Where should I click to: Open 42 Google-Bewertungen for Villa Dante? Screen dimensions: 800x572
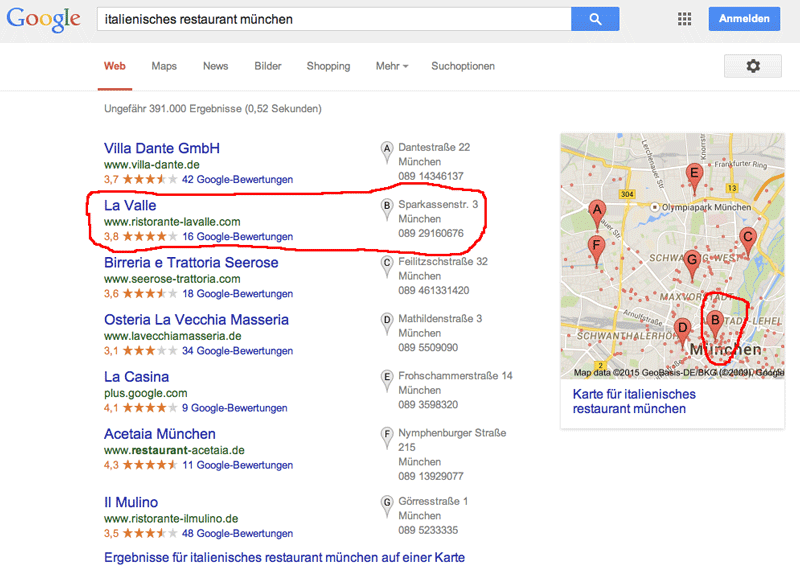click(x=237, y=180)
